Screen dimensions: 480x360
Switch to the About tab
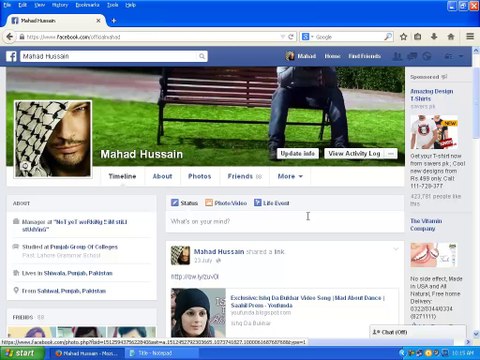[x=162, y=176]
